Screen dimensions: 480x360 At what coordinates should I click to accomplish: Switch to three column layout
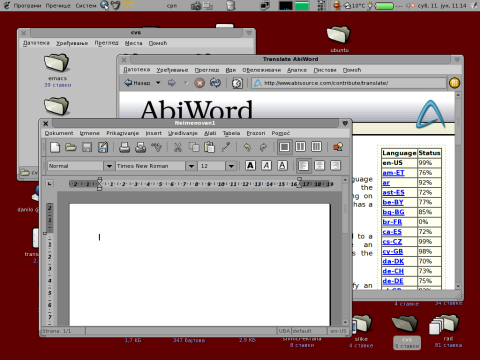316,147
